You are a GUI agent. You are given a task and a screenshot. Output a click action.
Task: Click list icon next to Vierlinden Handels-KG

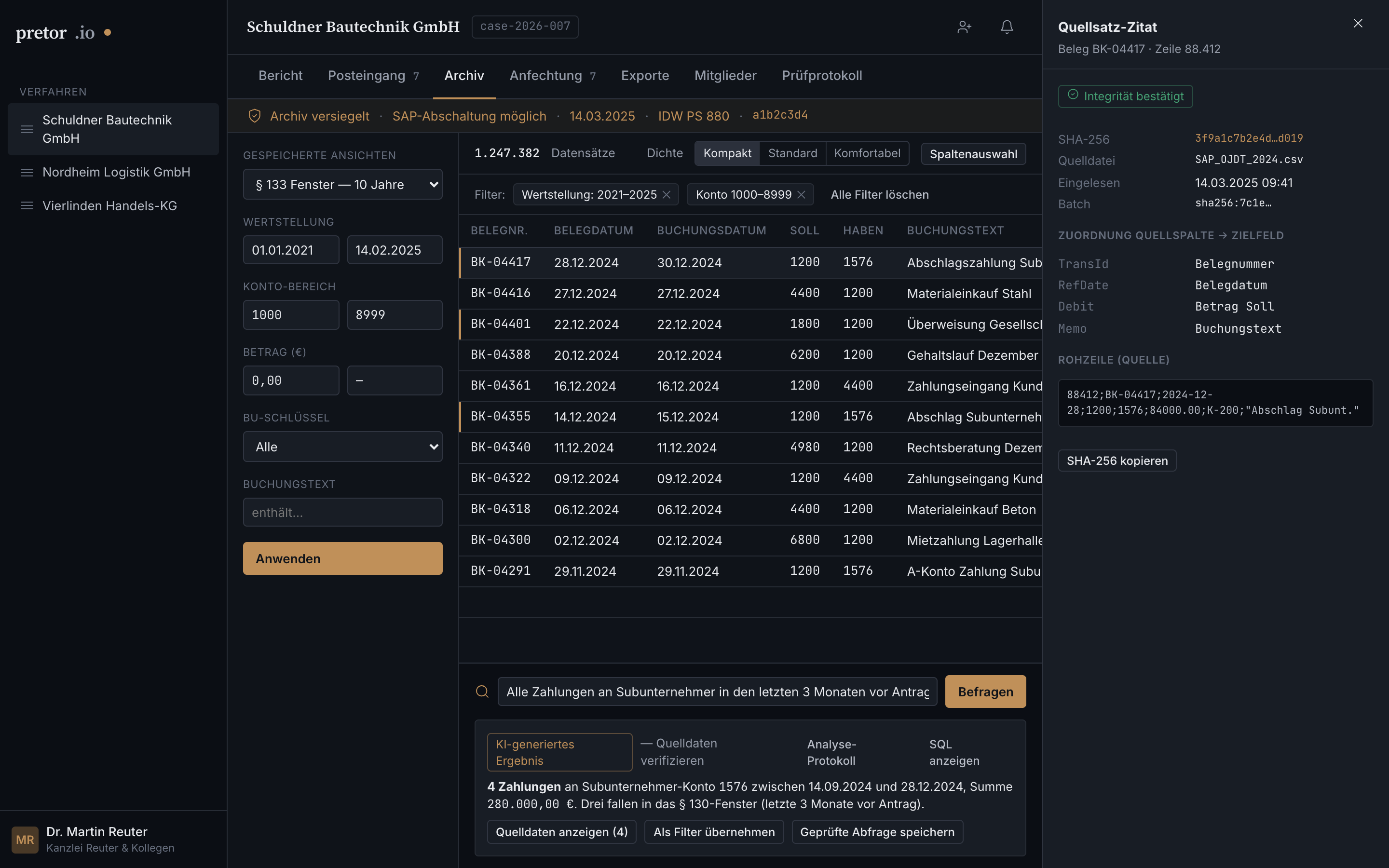click(27, 205)
